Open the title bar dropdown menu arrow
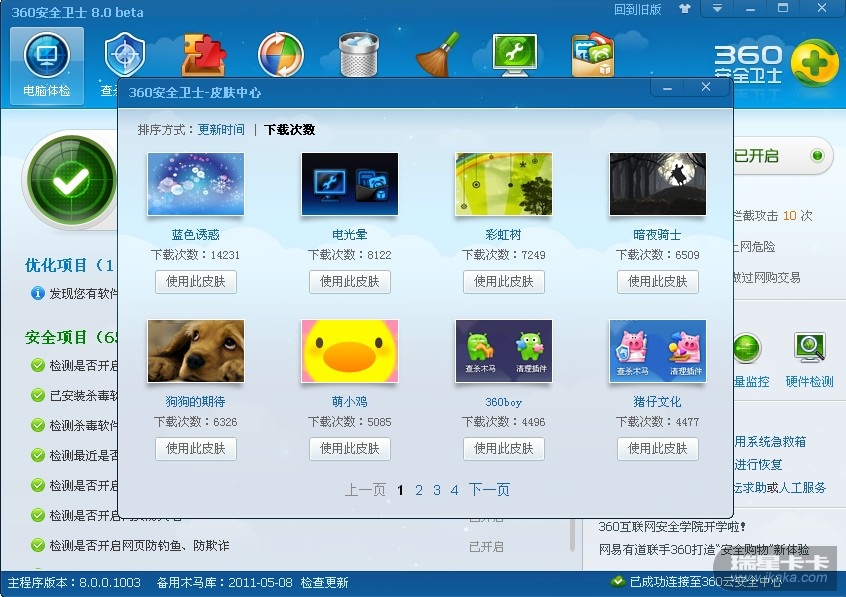 (717, 9)
